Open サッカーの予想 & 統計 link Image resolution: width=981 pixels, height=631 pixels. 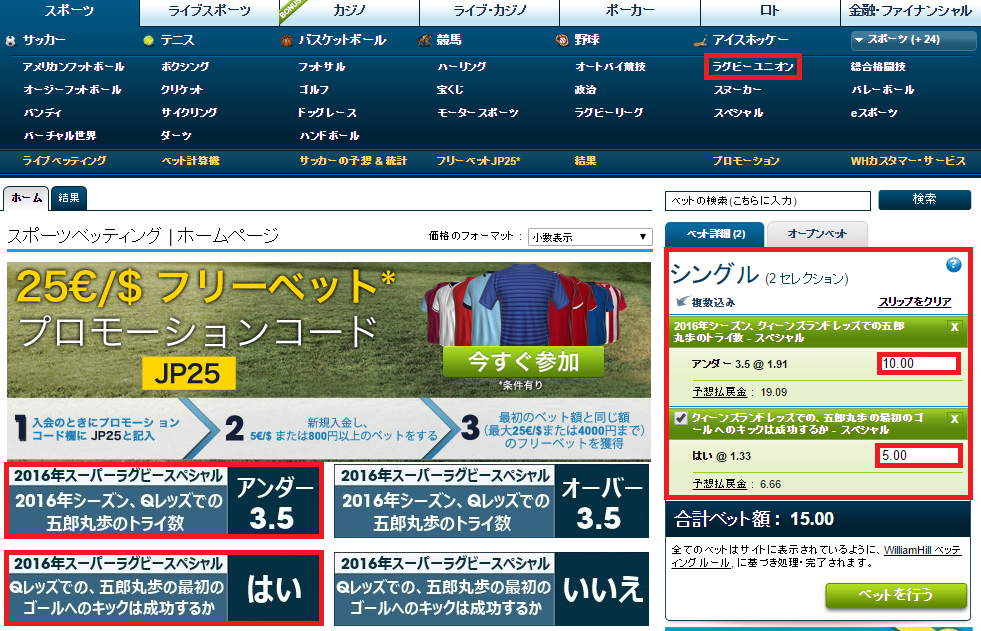353,161
